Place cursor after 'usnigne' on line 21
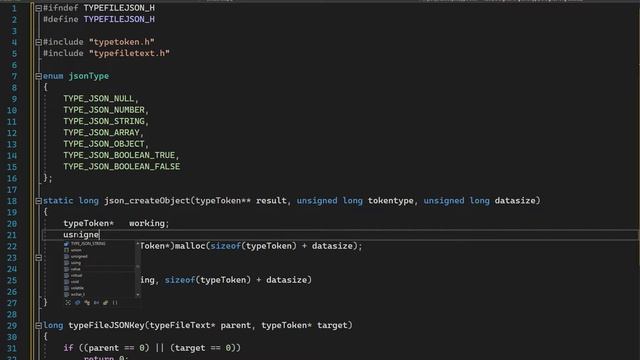 tap(100, 235)
